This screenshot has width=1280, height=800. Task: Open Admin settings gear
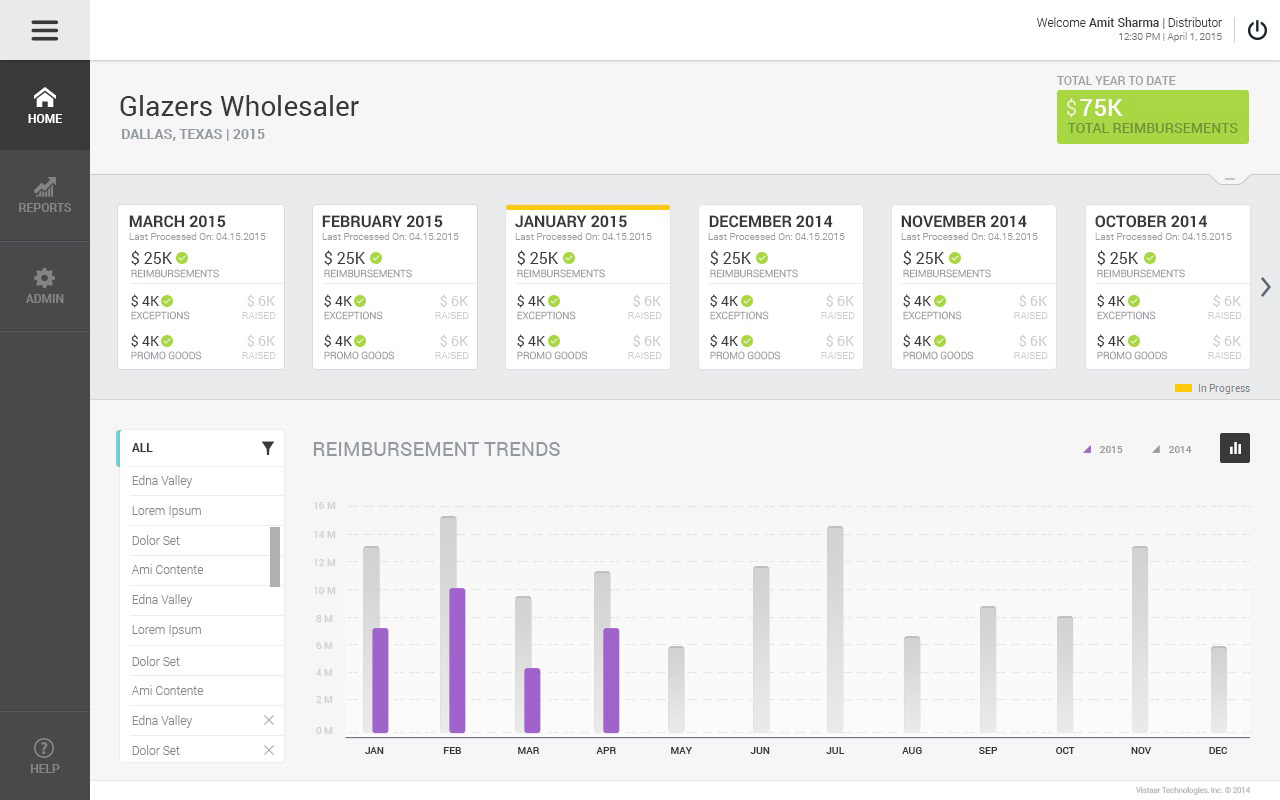pyautogui.click(x=45, y=286)
